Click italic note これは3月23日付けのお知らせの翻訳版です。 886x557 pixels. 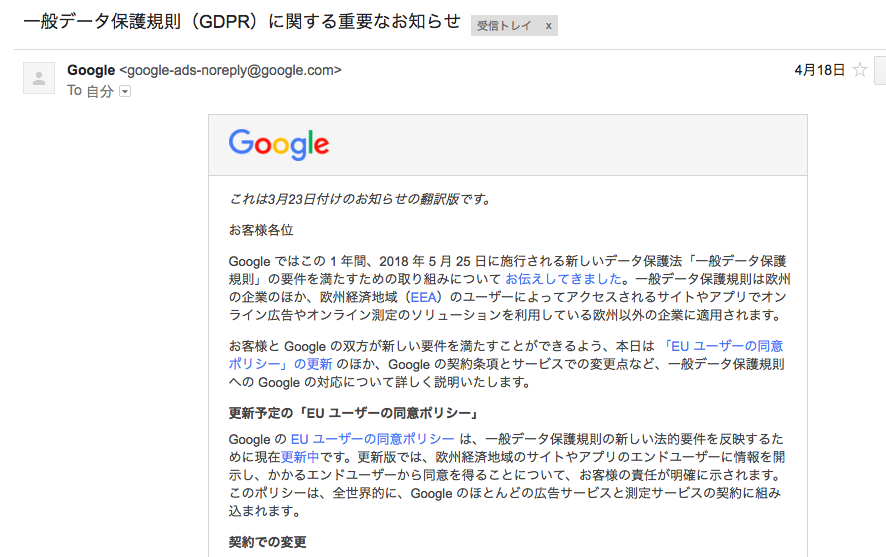click(360, 199)
